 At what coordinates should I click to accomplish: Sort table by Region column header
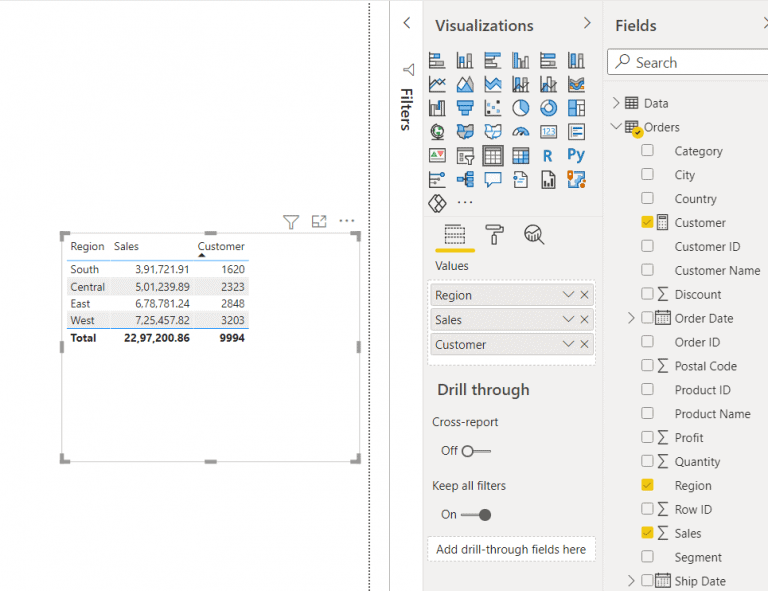[x=87, y=246]
